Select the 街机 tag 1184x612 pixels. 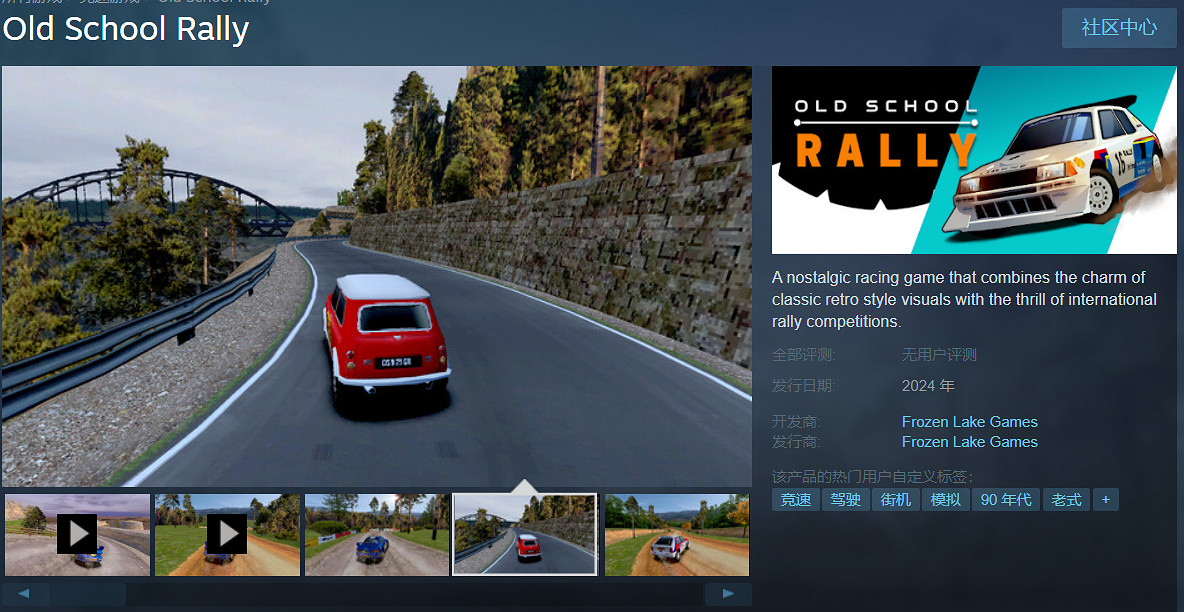(896, 499)
